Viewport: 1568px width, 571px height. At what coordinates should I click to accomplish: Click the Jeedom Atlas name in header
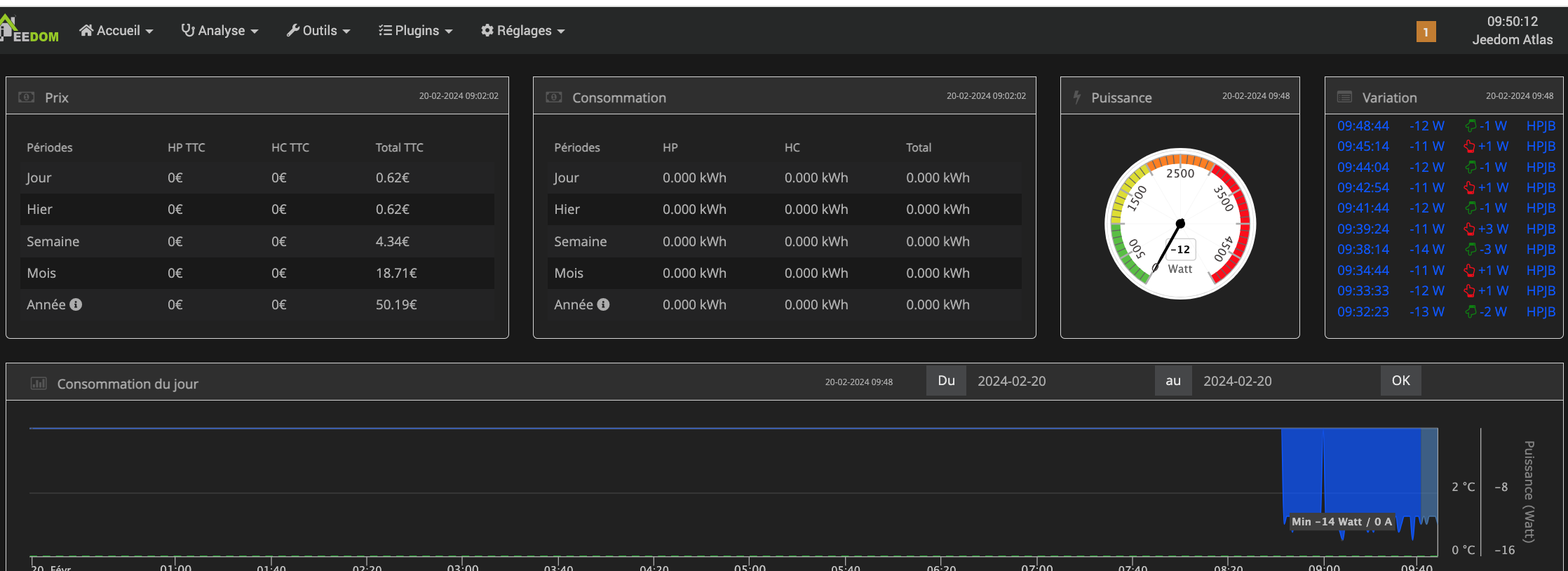pos(1512,40)
